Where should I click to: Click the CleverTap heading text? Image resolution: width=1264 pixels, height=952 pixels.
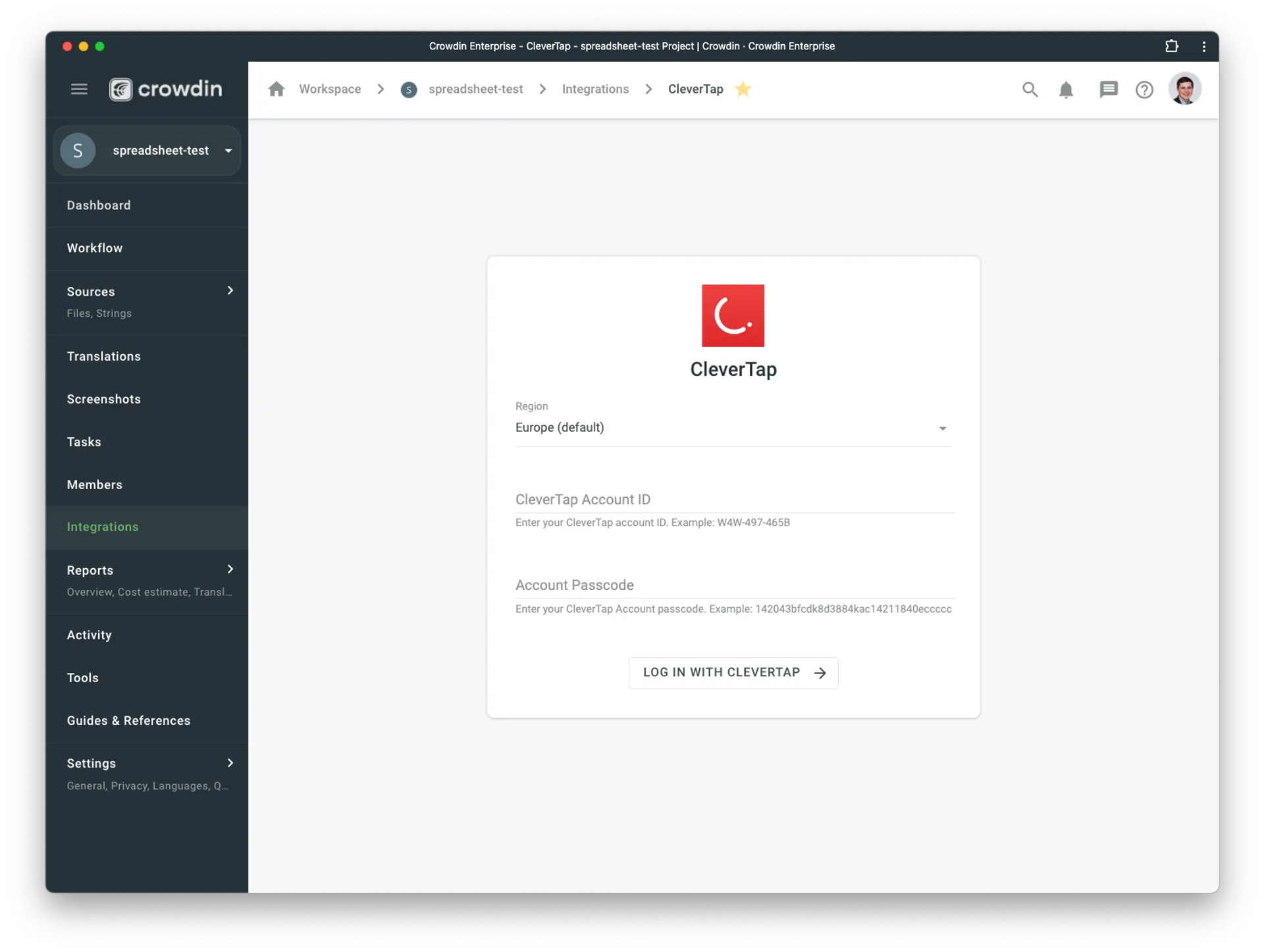(733, 369)
